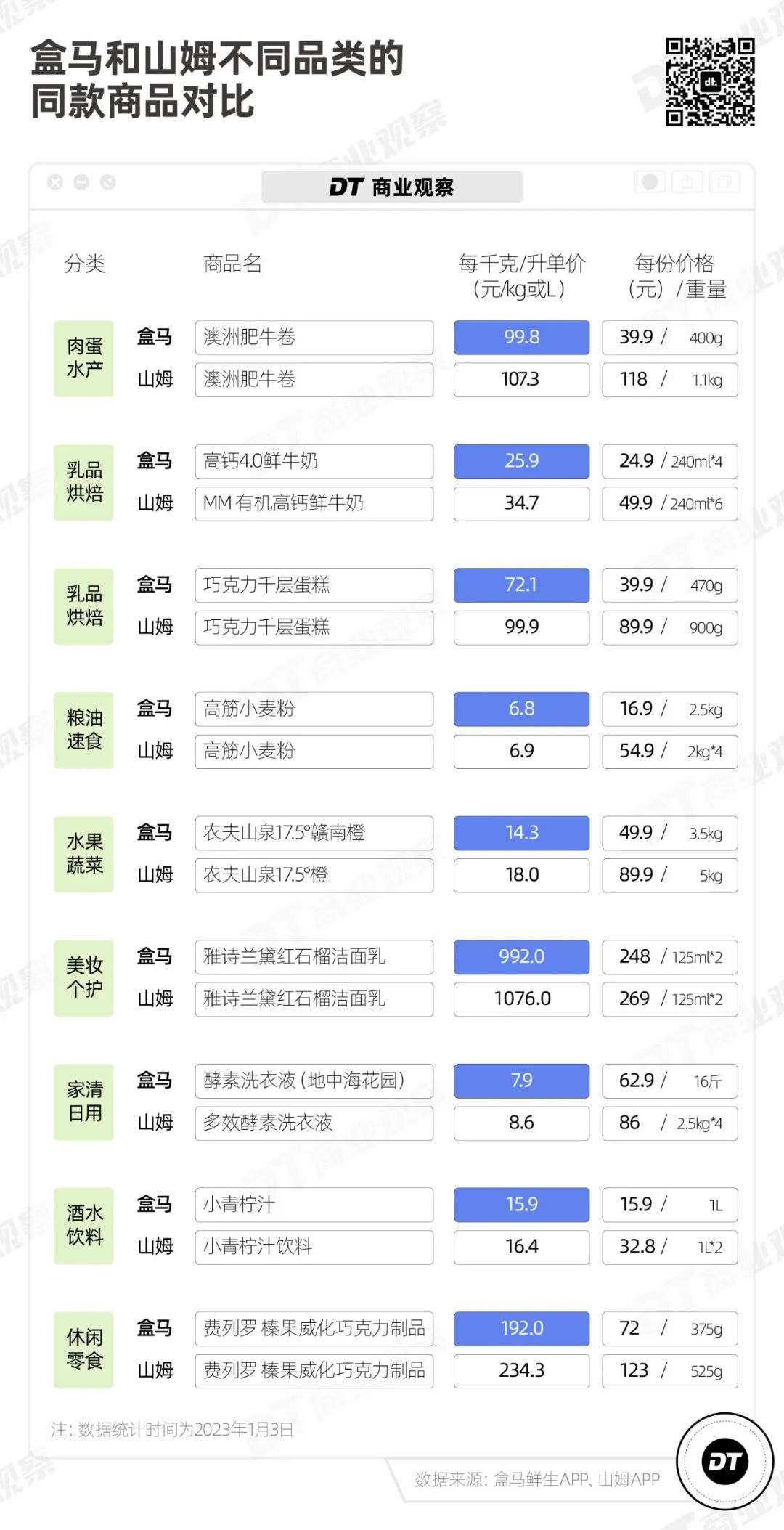The image size is (784, 1530).
Task: Click the 休闲零食 category label
Action: (83, 1349)
